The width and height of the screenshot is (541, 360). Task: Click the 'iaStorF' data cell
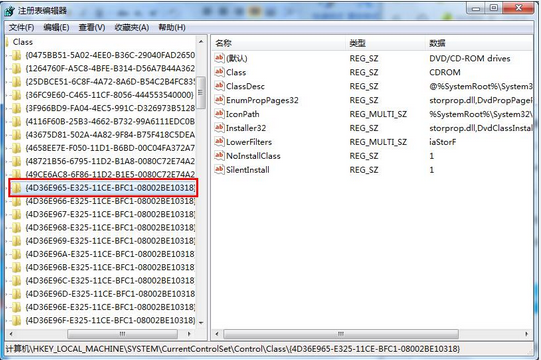tap(443, 142)
